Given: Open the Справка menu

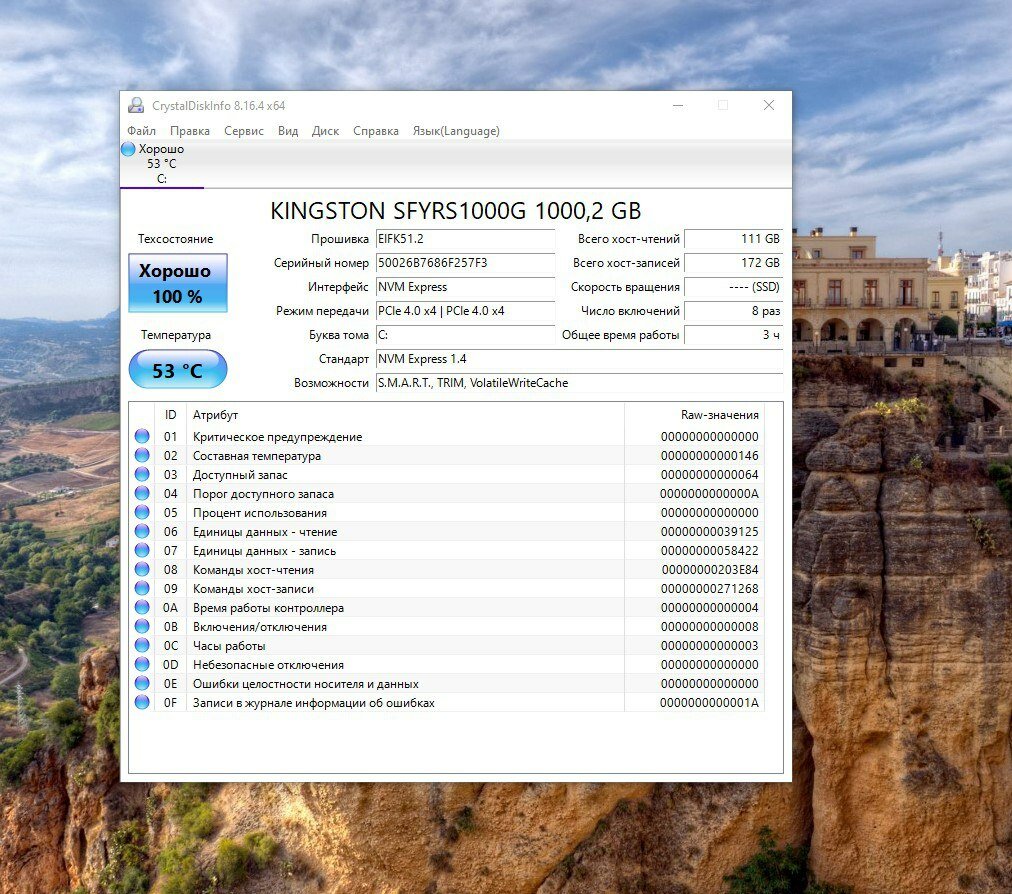Looking at the screenshot, I should click(376, 131).
